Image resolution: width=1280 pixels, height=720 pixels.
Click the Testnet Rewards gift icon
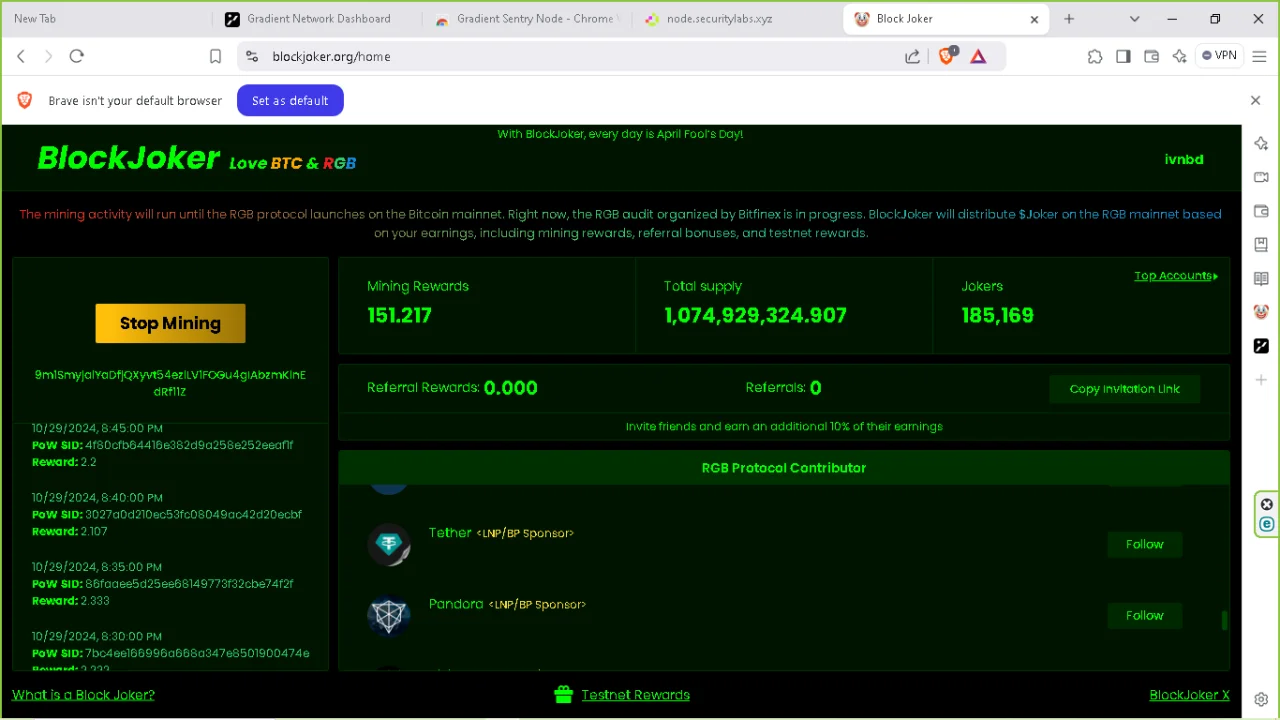pos(563,694)
